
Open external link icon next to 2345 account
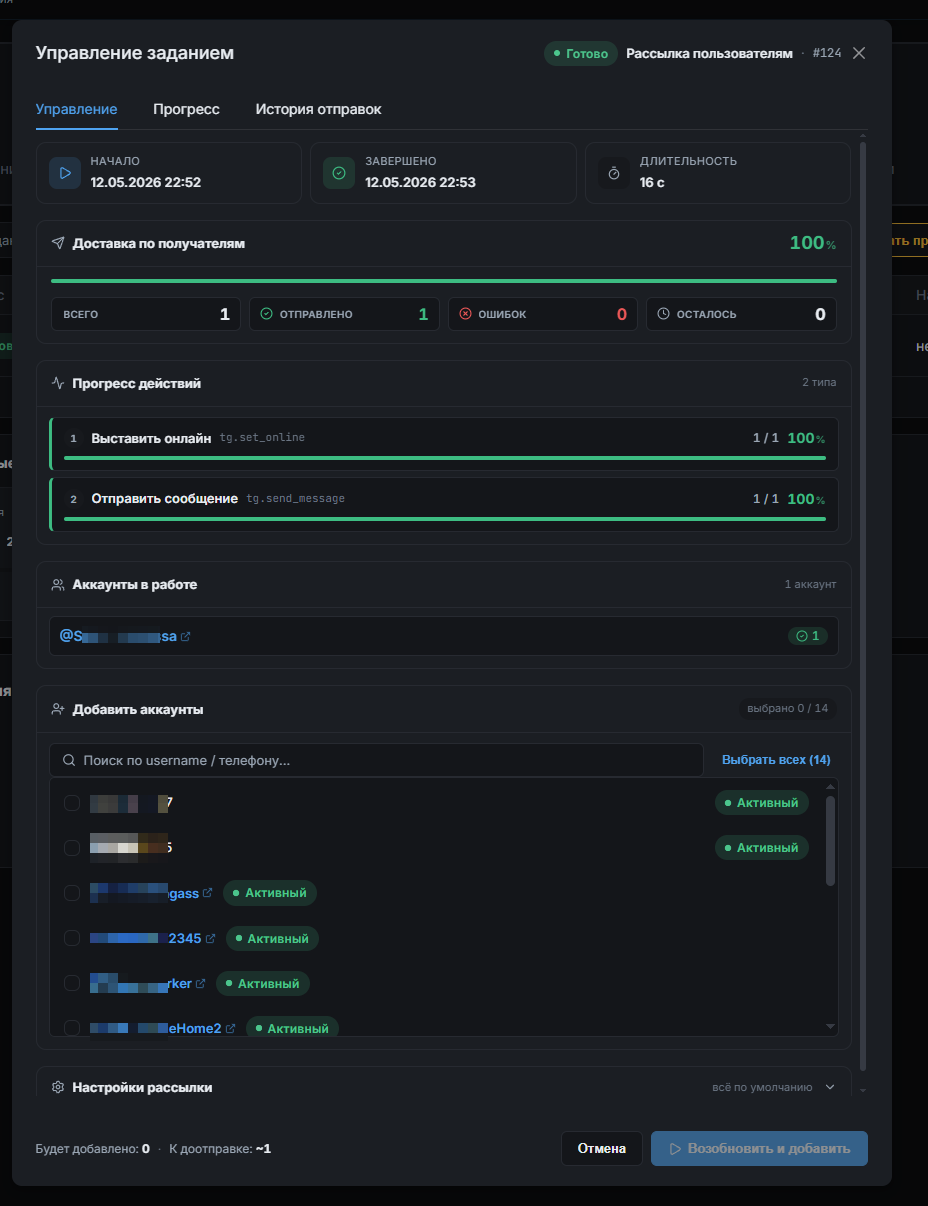(x=210, y=939)
